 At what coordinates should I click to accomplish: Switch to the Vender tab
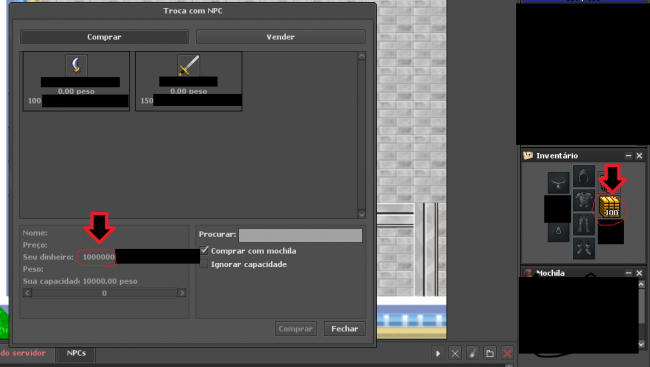(281, 37)
